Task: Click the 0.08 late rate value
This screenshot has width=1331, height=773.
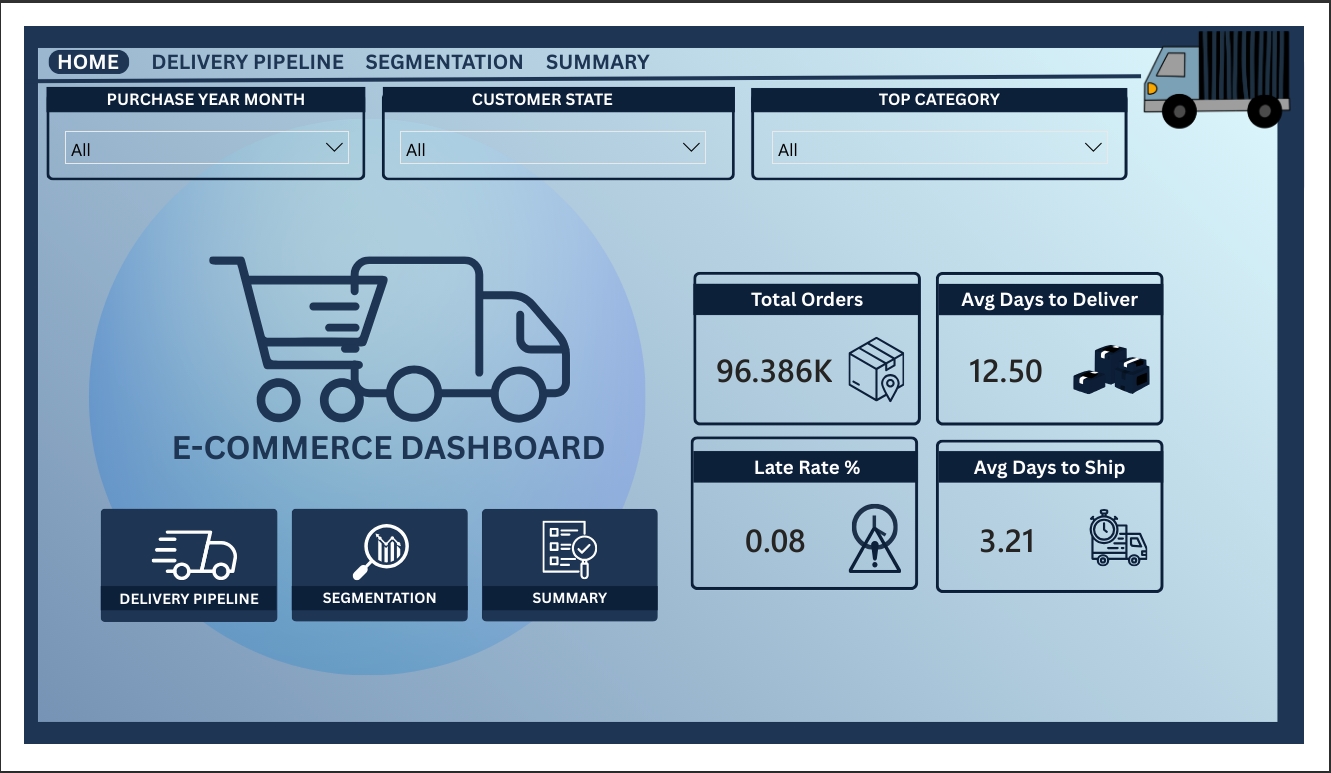Action: (775, 541)
